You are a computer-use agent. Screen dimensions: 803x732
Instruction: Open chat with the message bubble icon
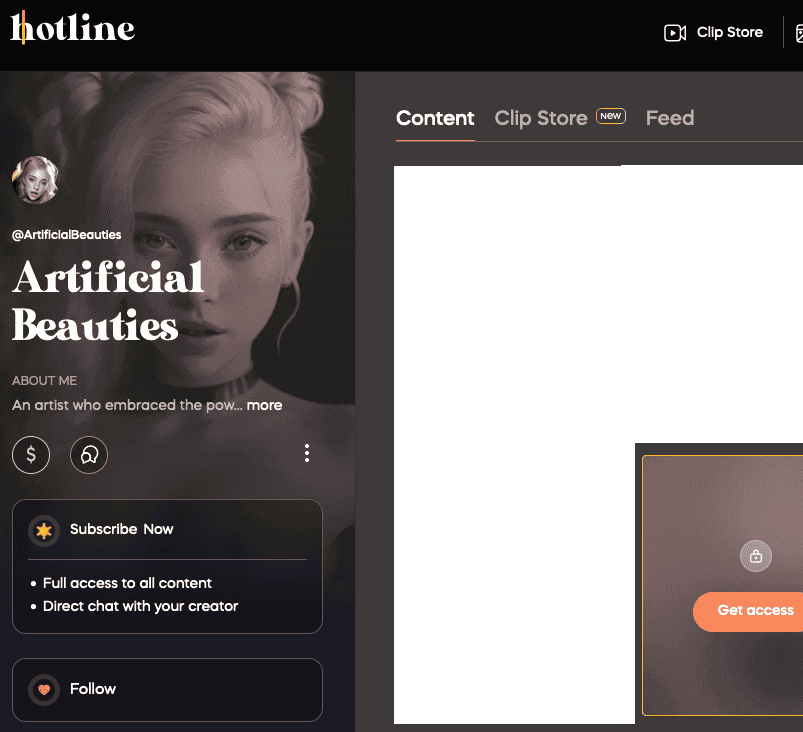(89, 455)
